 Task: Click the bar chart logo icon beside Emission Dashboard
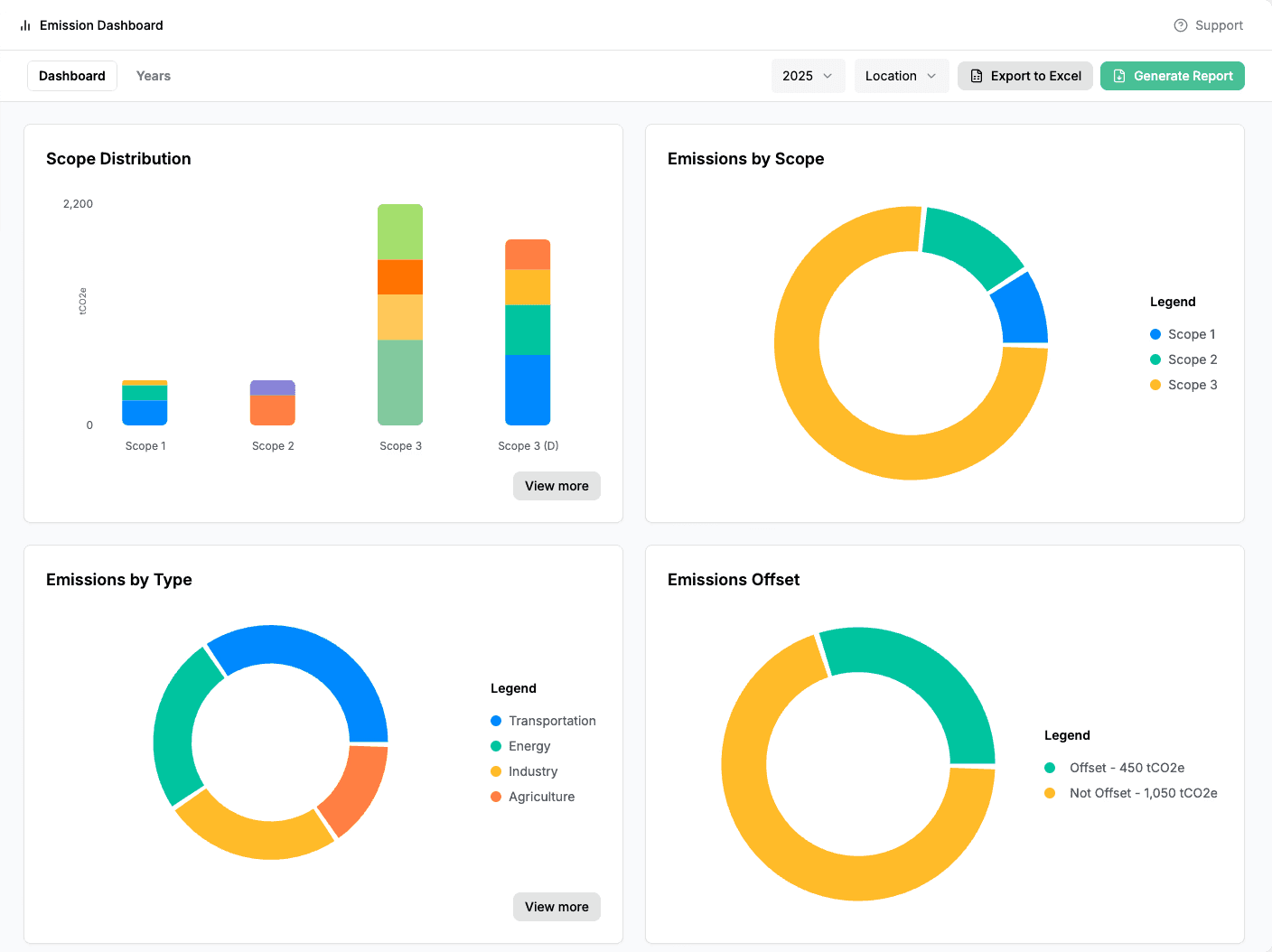coord(25,25)
